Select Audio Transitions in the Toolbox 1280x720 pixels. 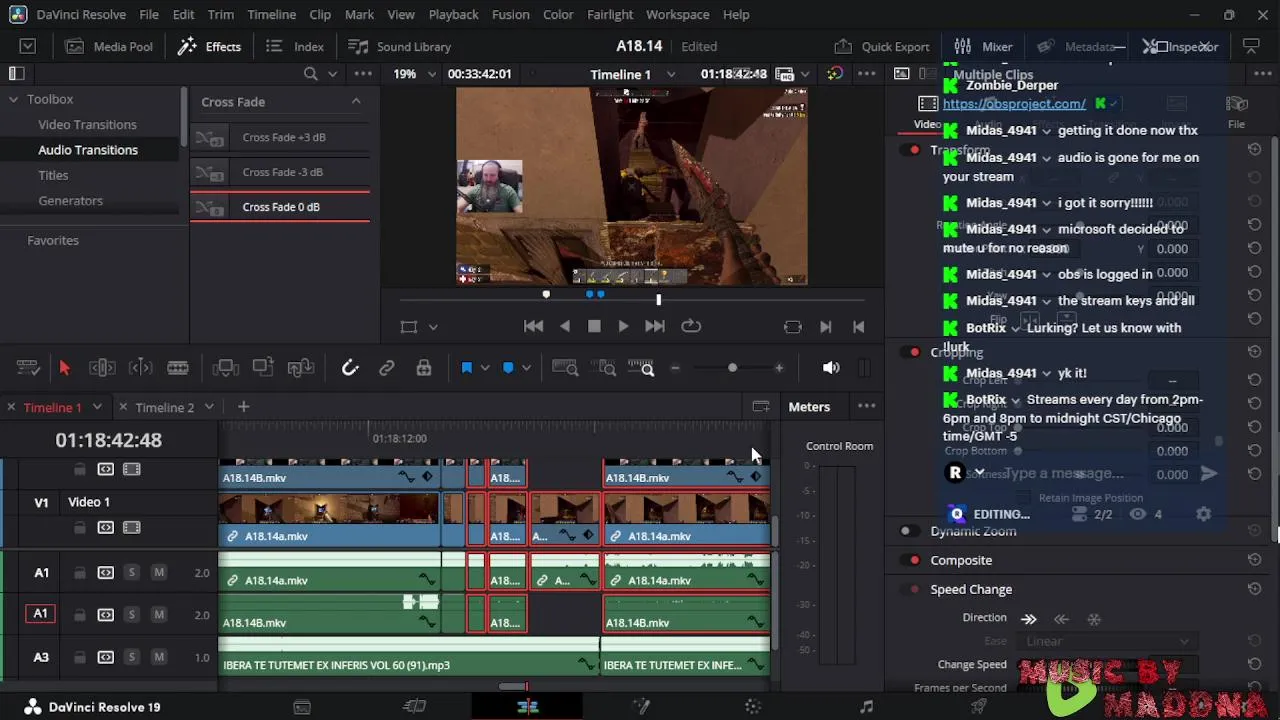[88, 150]
